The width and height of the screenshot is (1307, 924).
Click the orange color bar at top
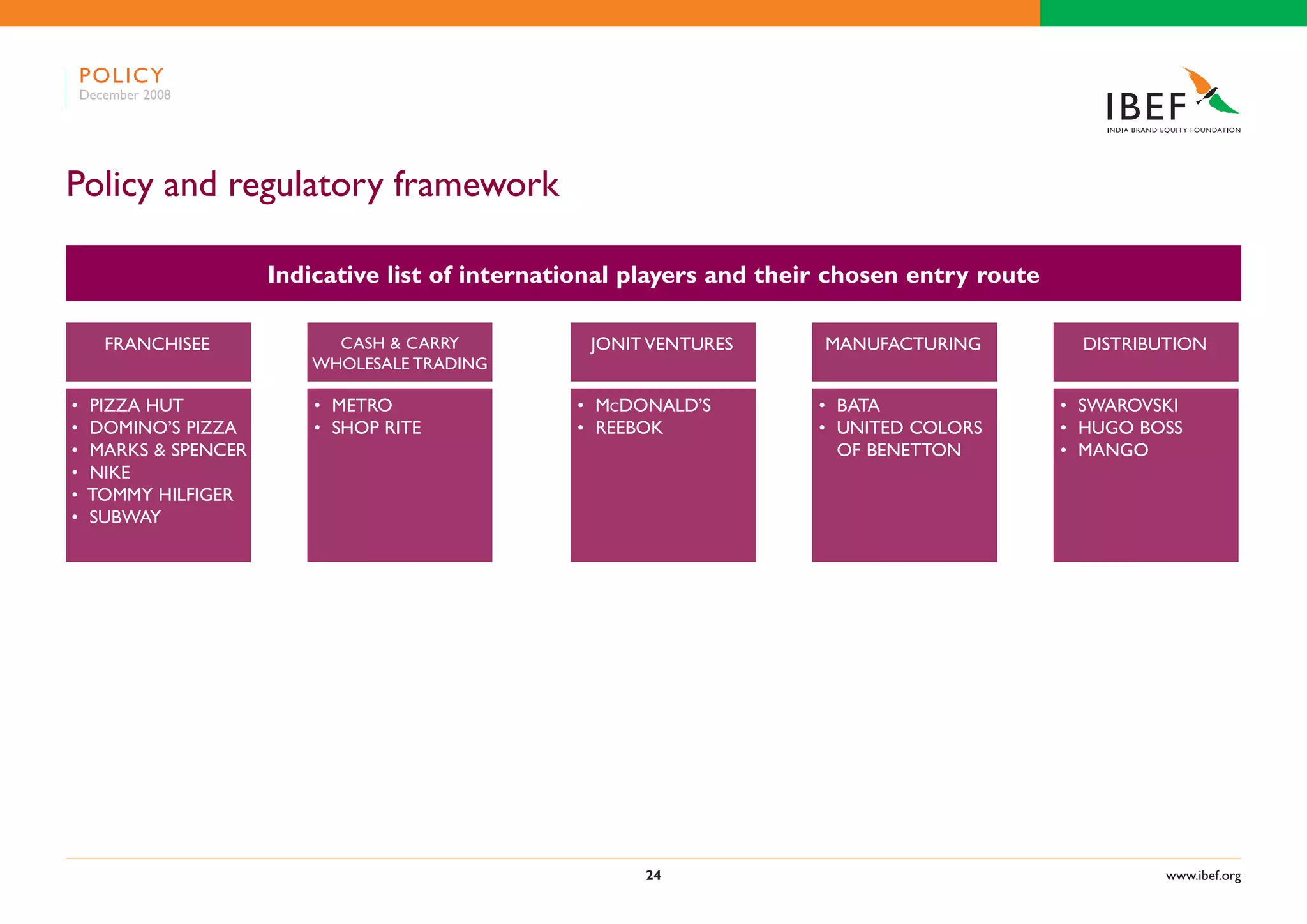pyautogui.click(x=519, y=13)
